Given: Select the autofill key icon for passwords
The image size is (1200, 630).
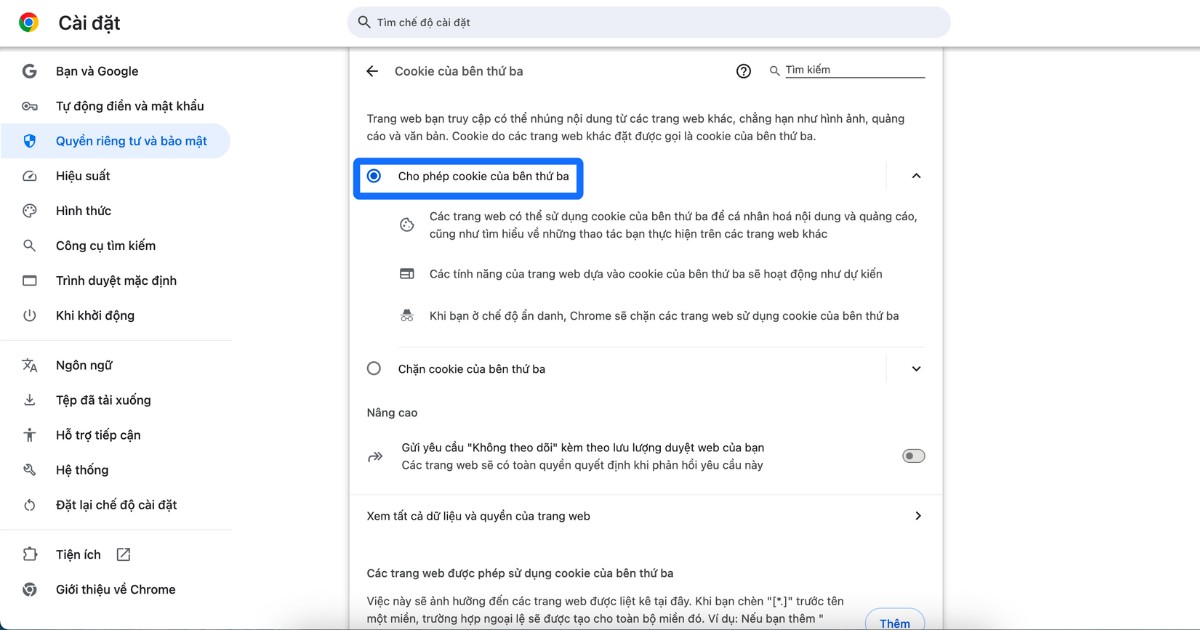Looking at the screenshot, I should coord(28,105).
